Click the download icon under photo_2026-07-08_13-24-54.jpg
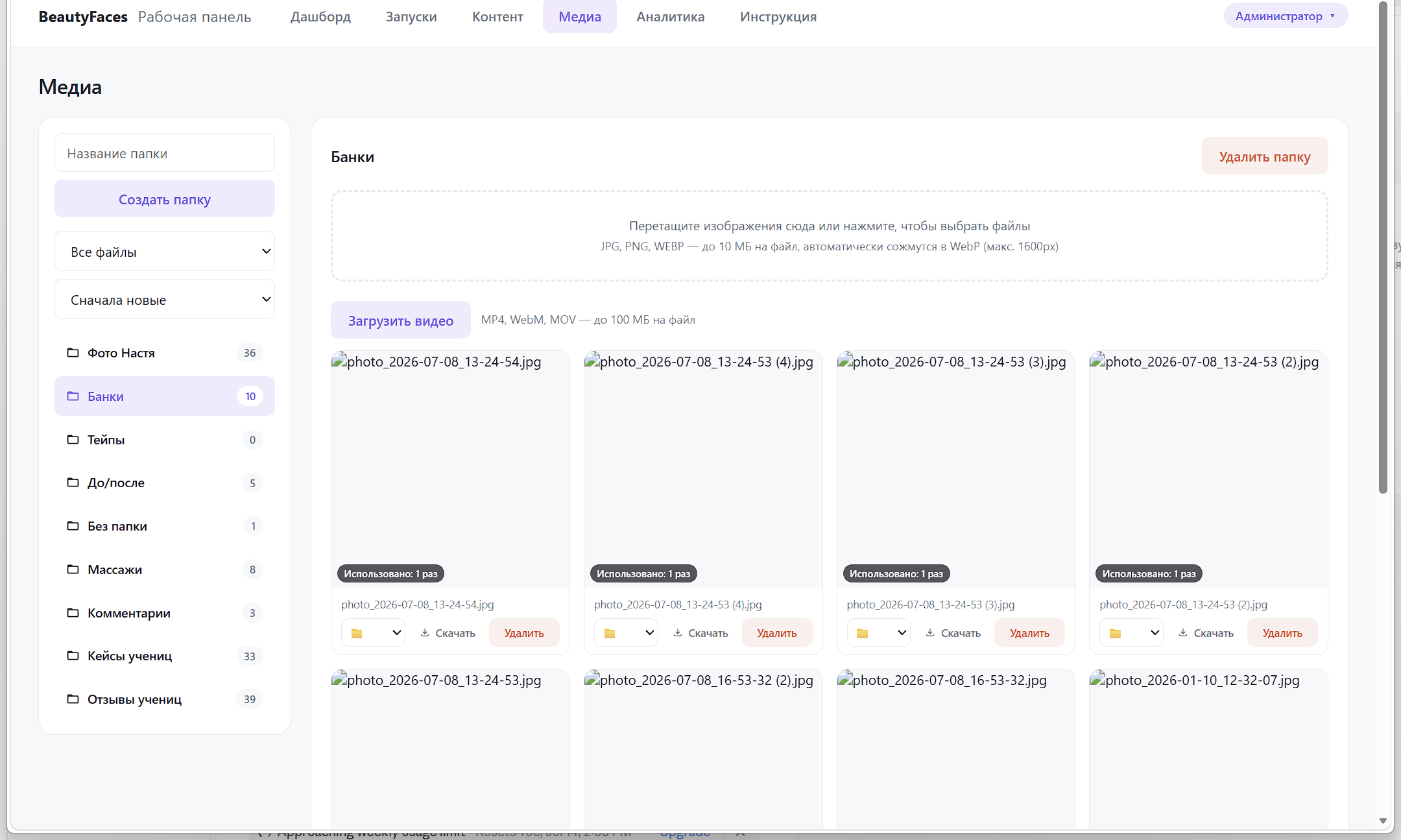The width and height of the screenshot is (1401, 840). [x=425, y=633]
